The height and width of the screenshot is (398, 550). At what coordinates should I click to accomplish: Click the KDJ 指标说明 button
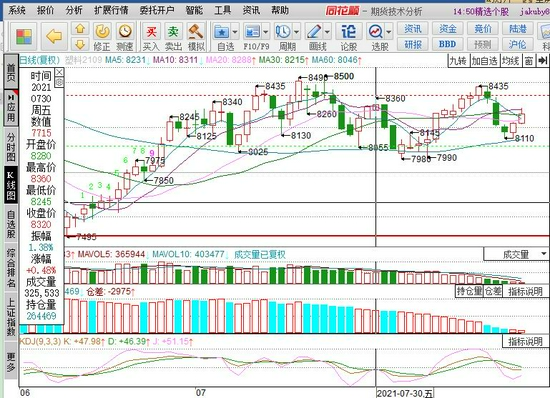pos(525,341)
